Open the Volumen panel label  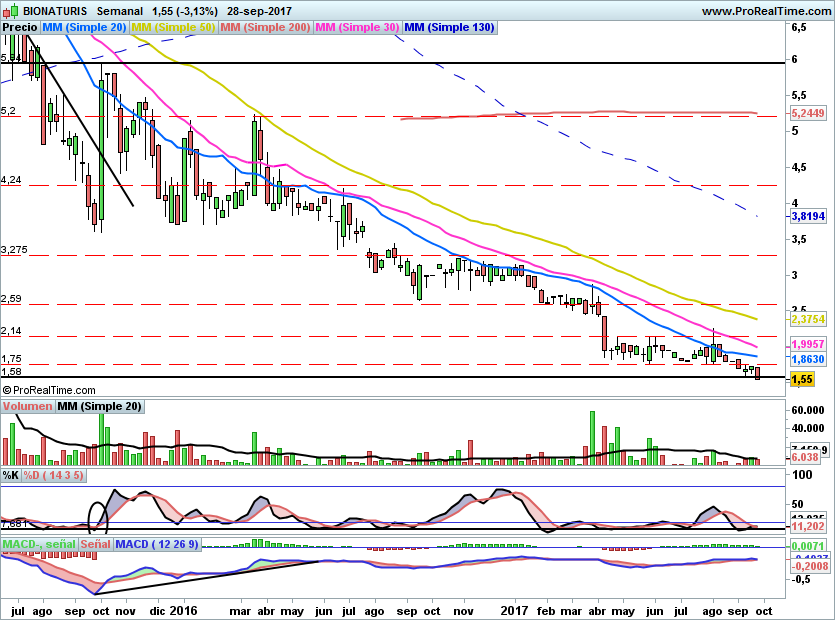[x=28, y=406]
